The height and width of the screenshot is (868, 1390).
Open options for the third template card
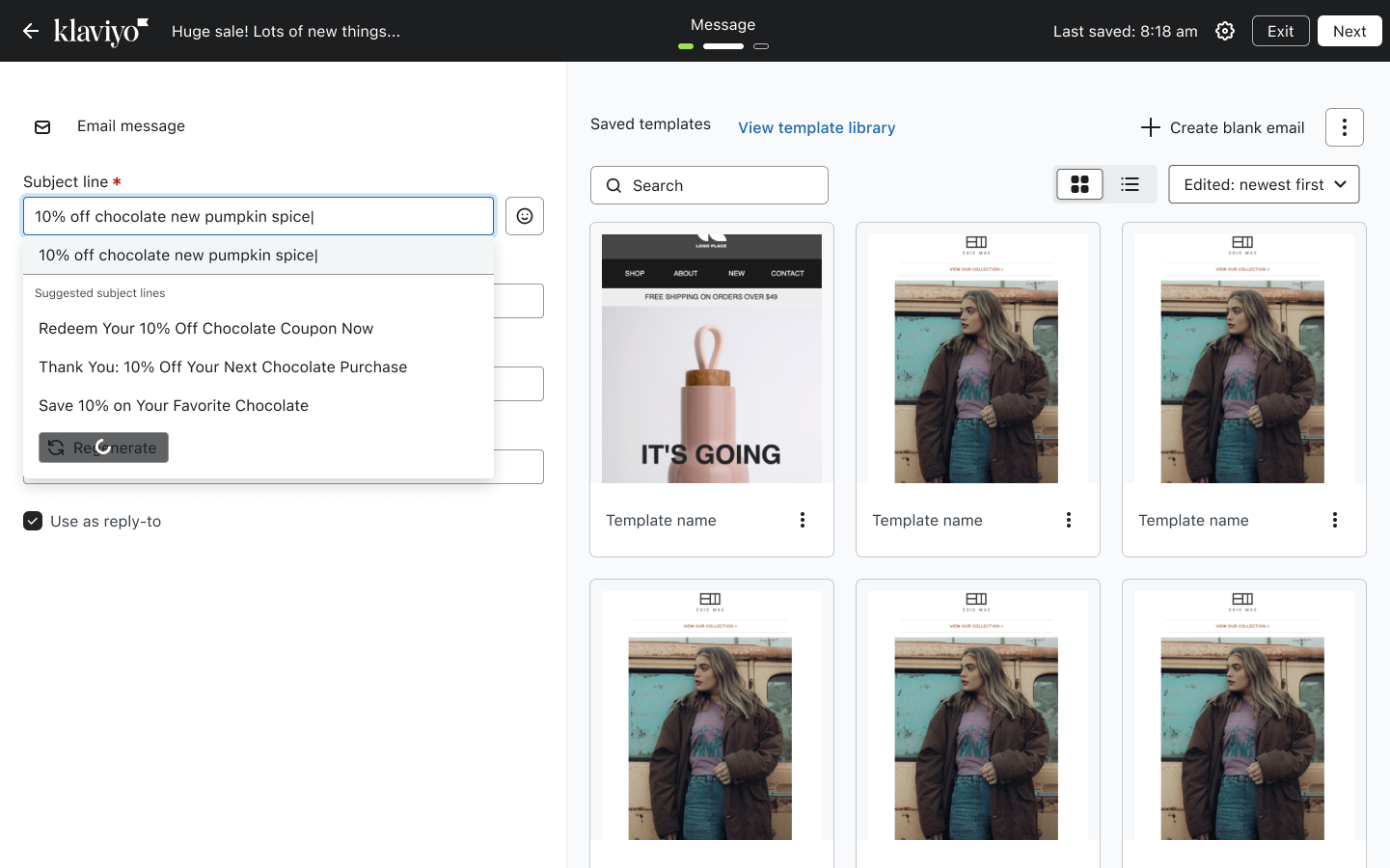point(1335,520)
